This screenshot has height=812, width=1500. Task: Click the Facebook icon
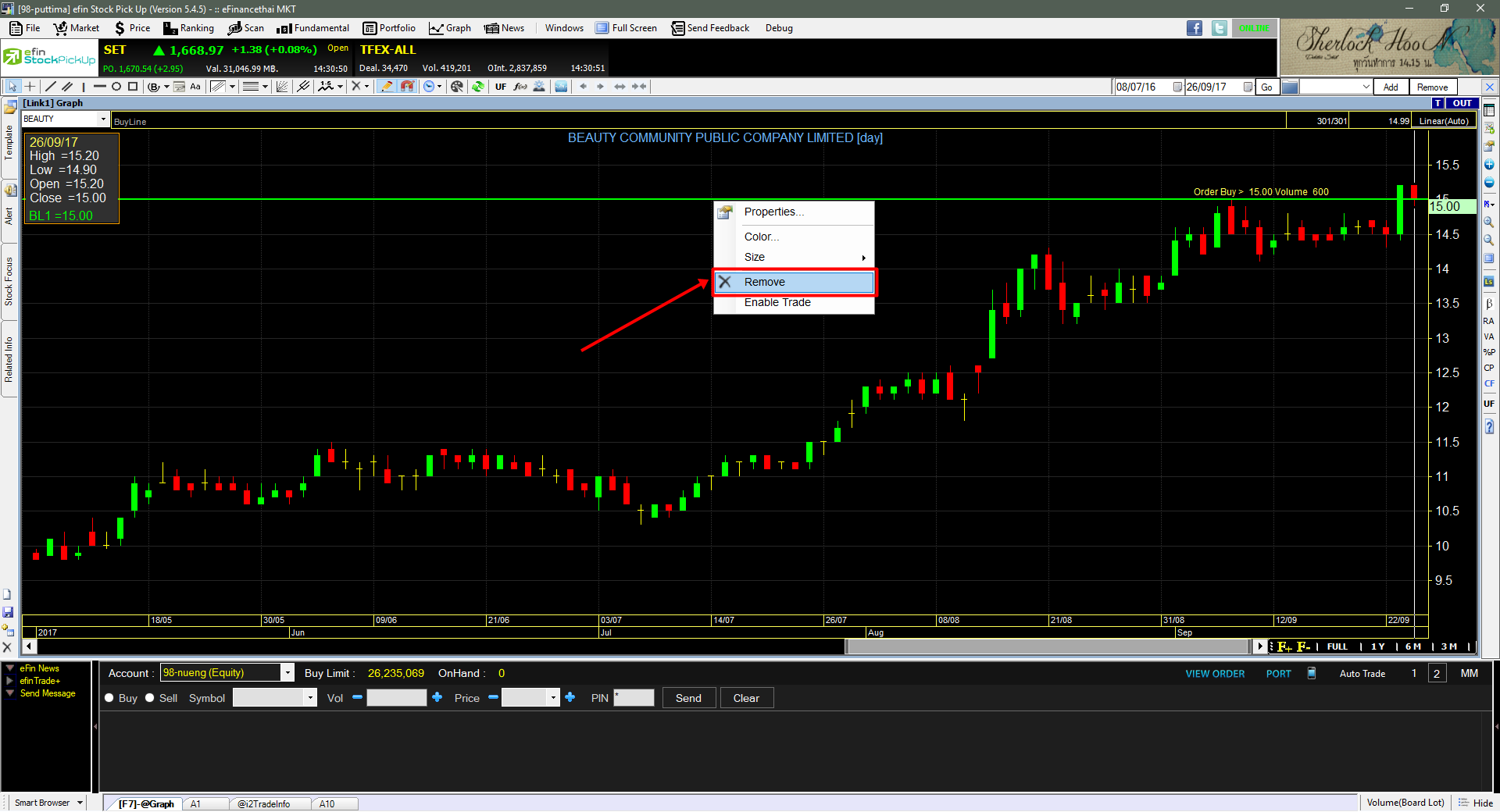1195,28
